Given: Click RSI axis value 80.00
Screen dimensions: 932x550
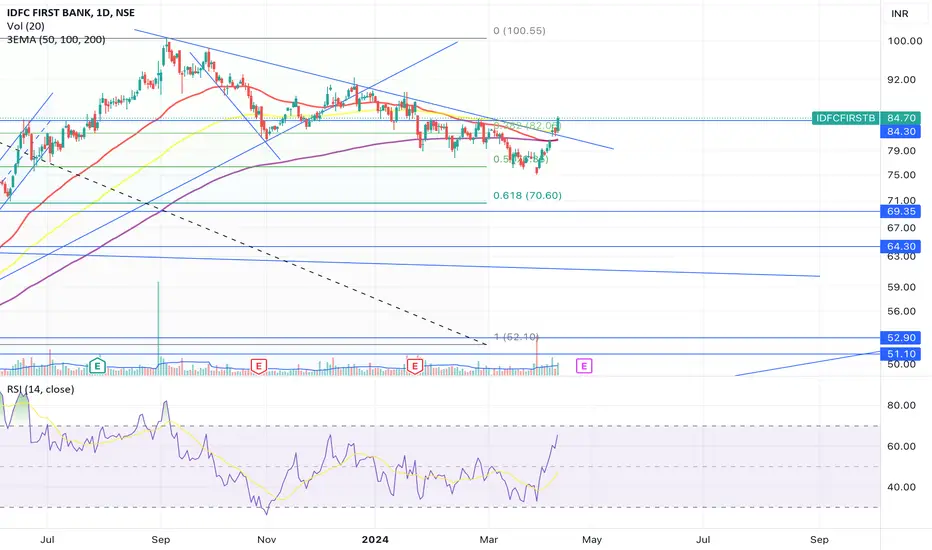Looking at the screenshot, I should (901, 406).
